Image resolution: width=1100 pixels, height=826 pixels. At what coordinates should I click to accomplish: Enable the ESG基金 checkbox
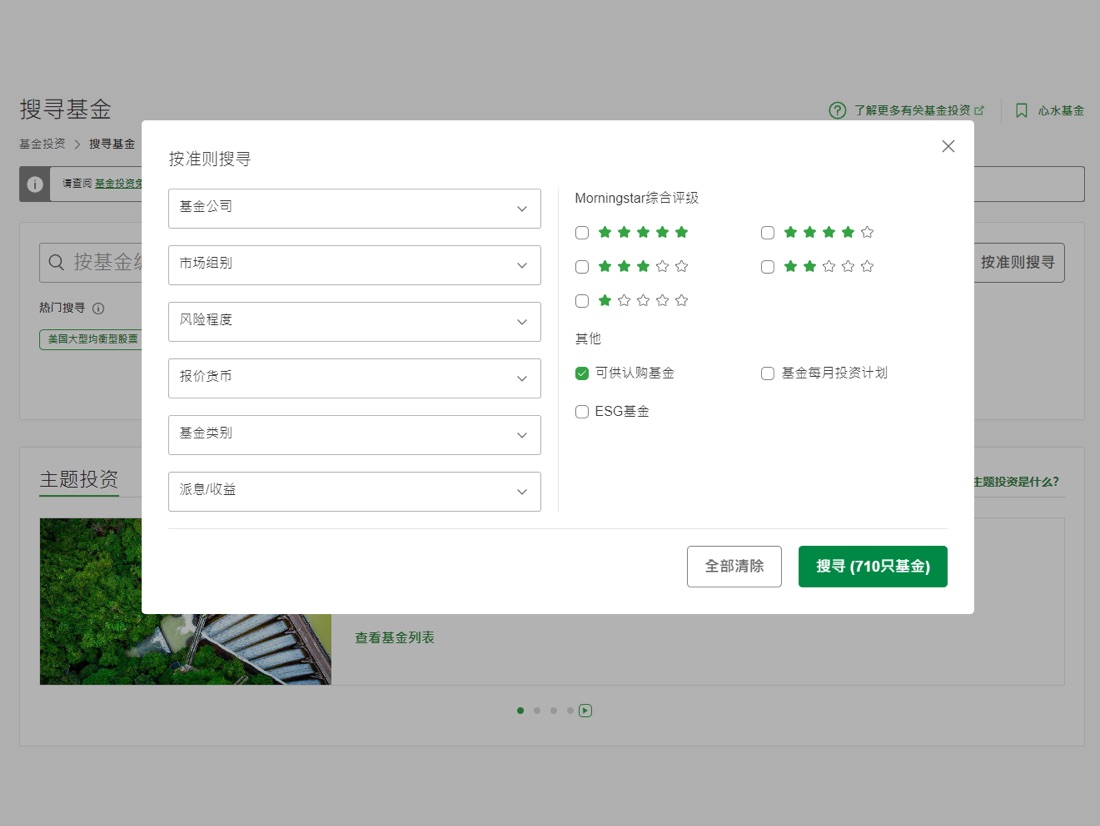[x=582, y=411]
